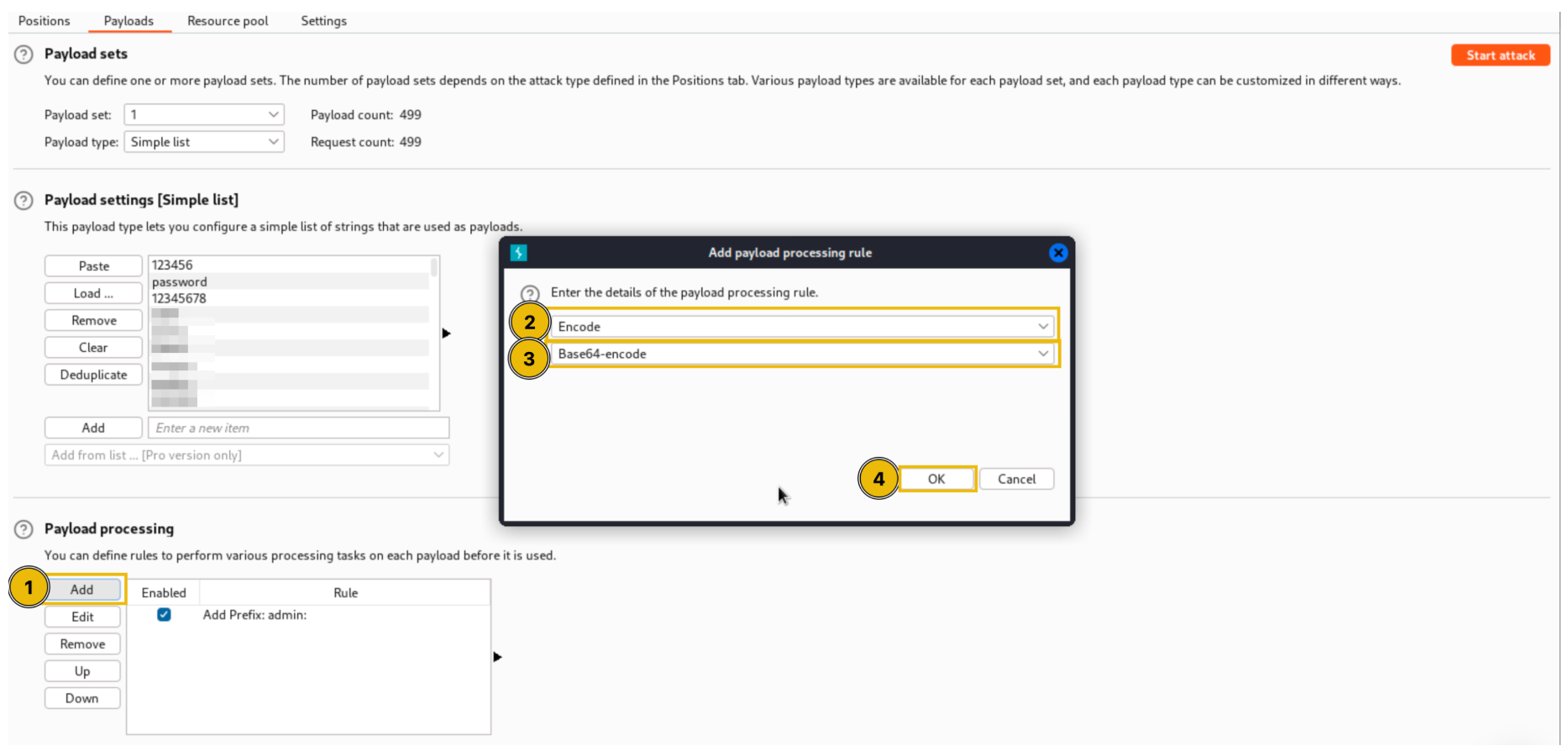Open help for Payload sets section
Viewport: 1568px width, 751px height.
point(24,55)
